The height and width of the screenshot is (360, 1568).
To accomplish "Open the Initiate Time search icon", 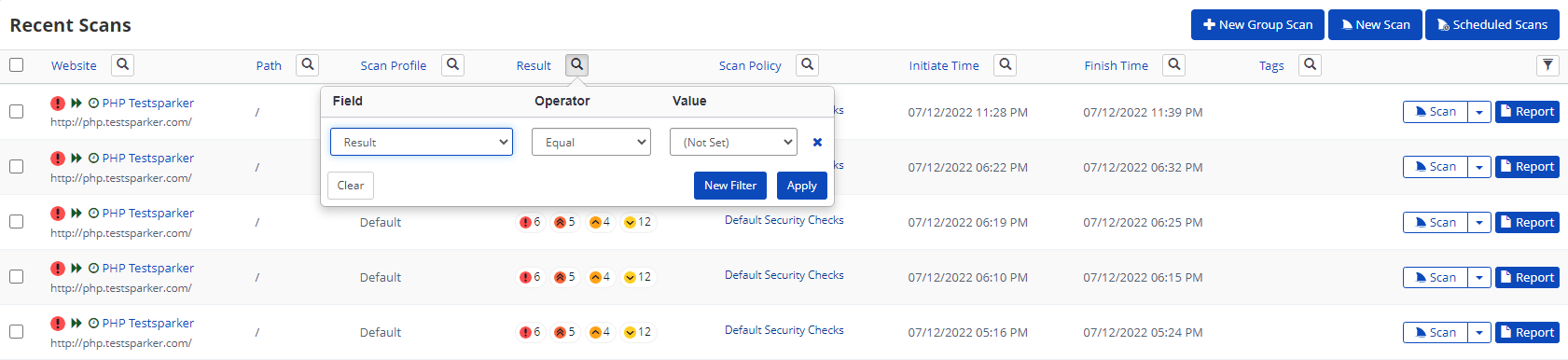I will [x=1005, y=65].
